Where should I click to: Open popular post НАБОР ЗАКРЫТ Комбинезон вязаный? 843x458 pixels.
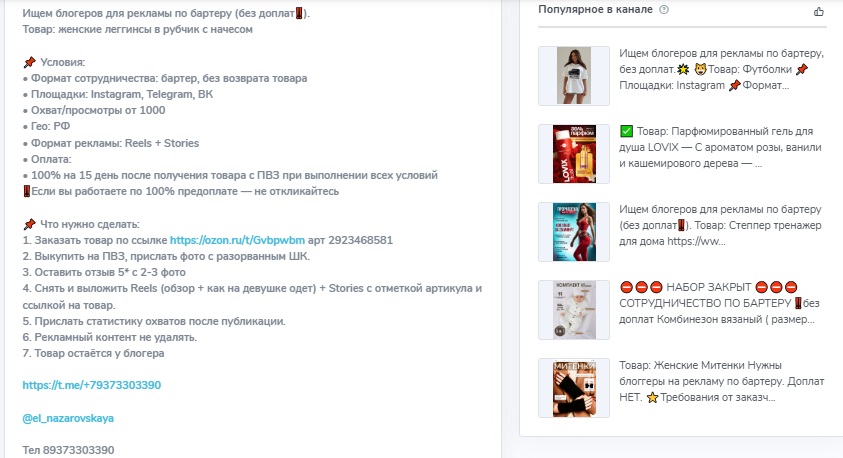(x=719, y=303)
